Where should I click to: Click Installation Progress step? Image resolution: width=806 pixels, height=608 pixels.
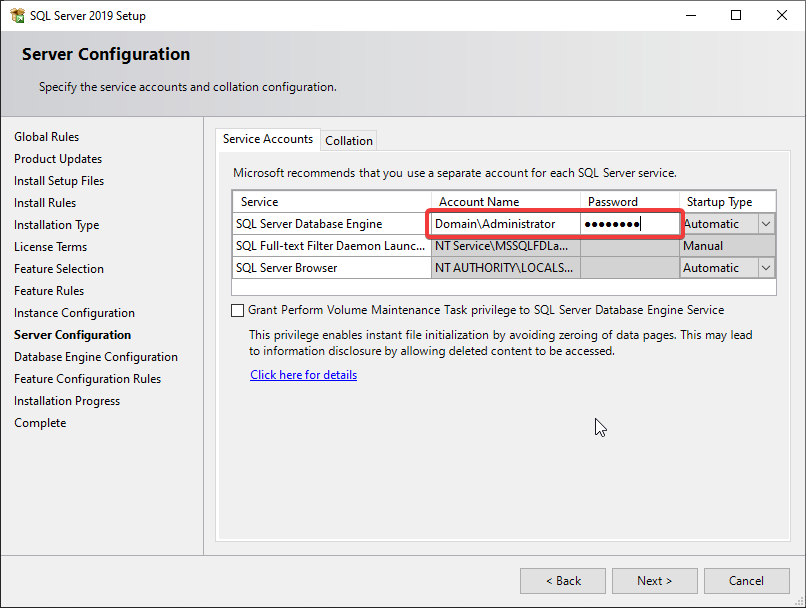point(67,401)
